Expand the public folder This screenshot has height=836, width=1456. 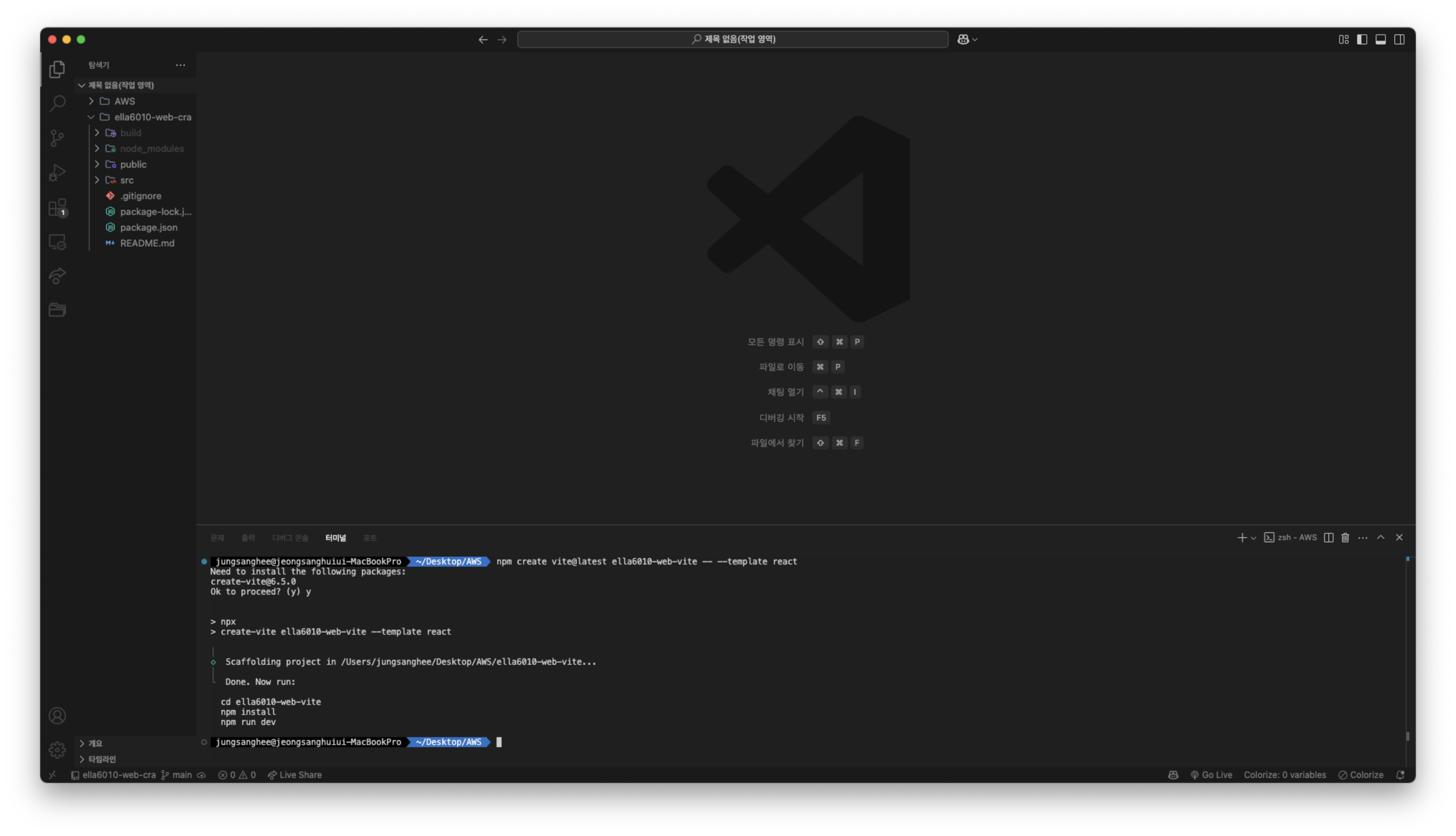(135, 164)
